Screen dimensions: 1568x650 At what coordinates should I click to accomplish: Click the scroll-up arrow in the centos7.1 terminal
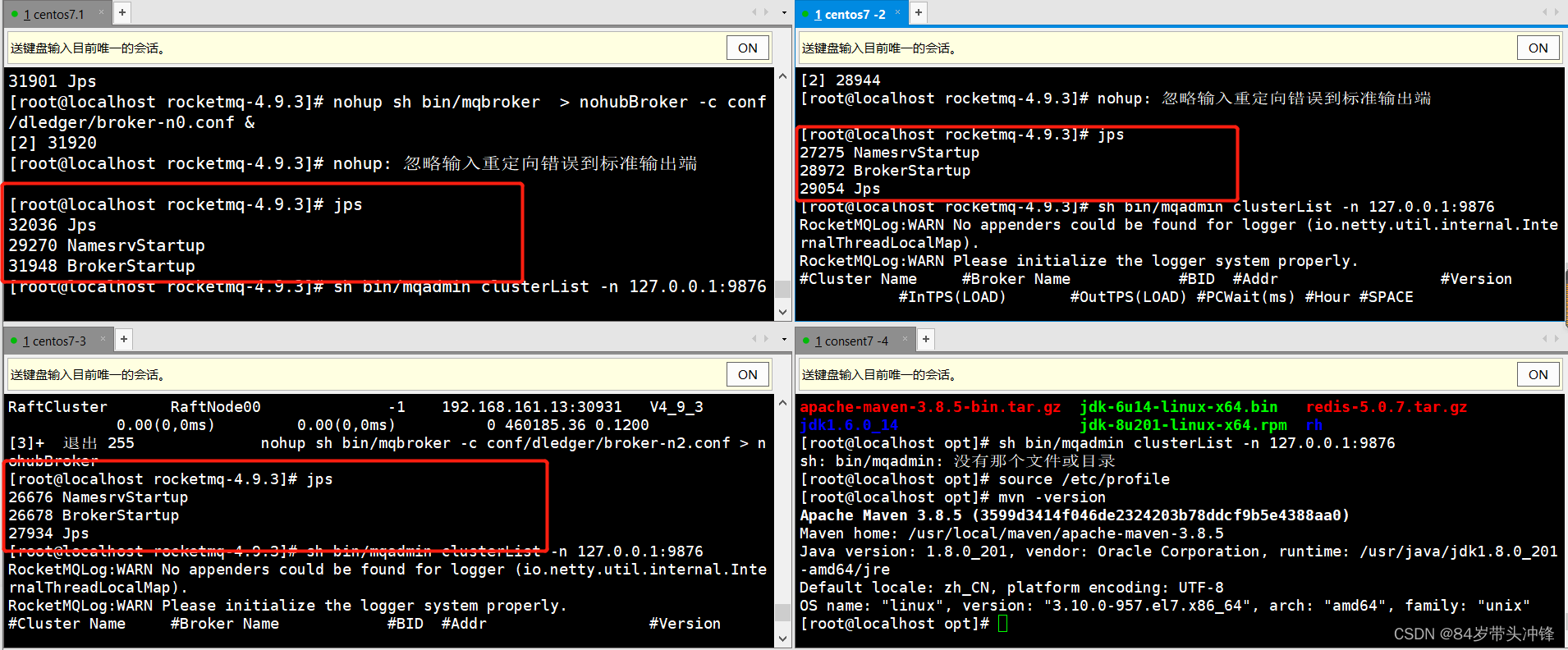[782, 76]
